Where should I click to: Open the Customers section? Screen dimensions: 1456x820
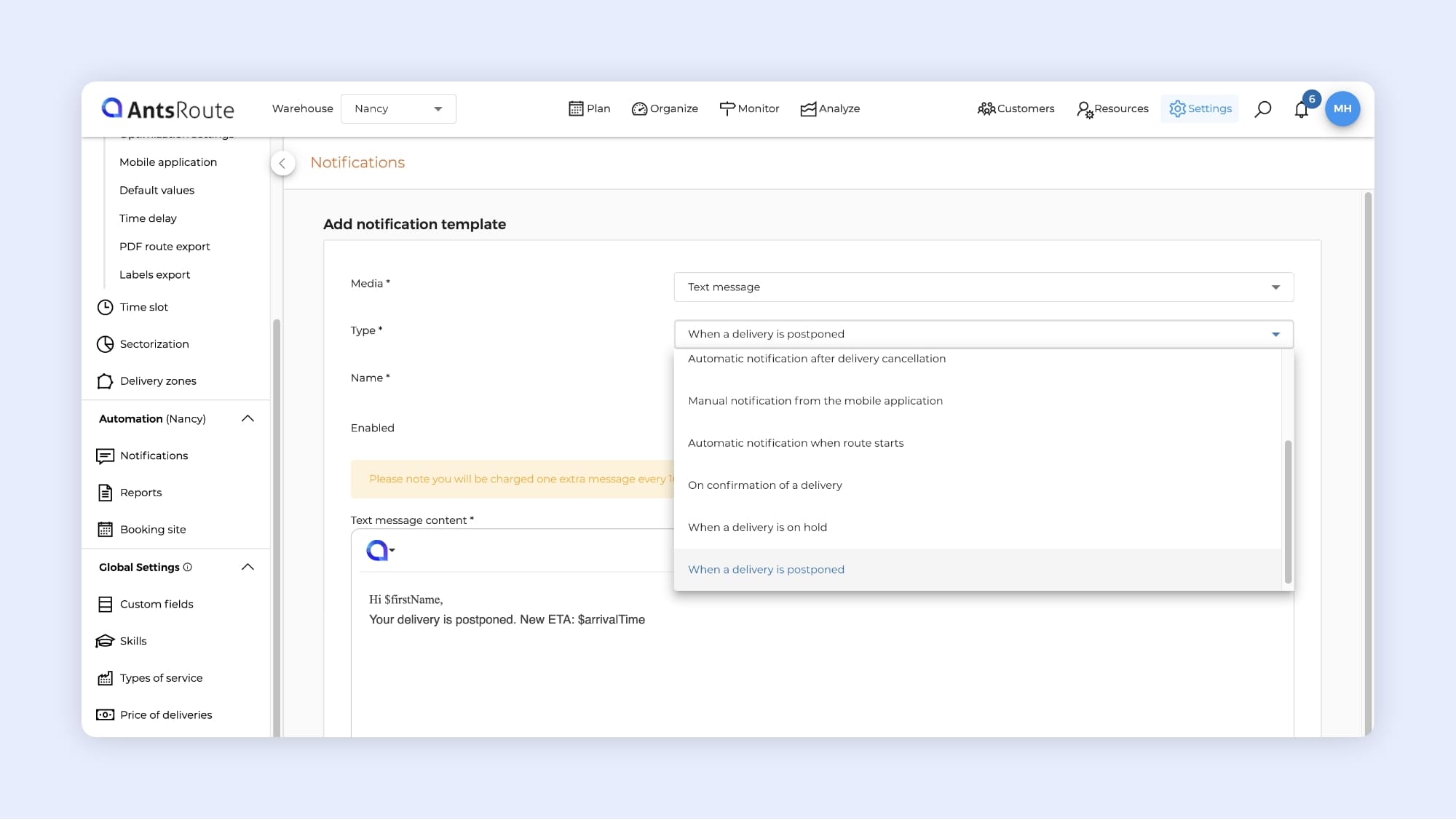pos(1016,109)
